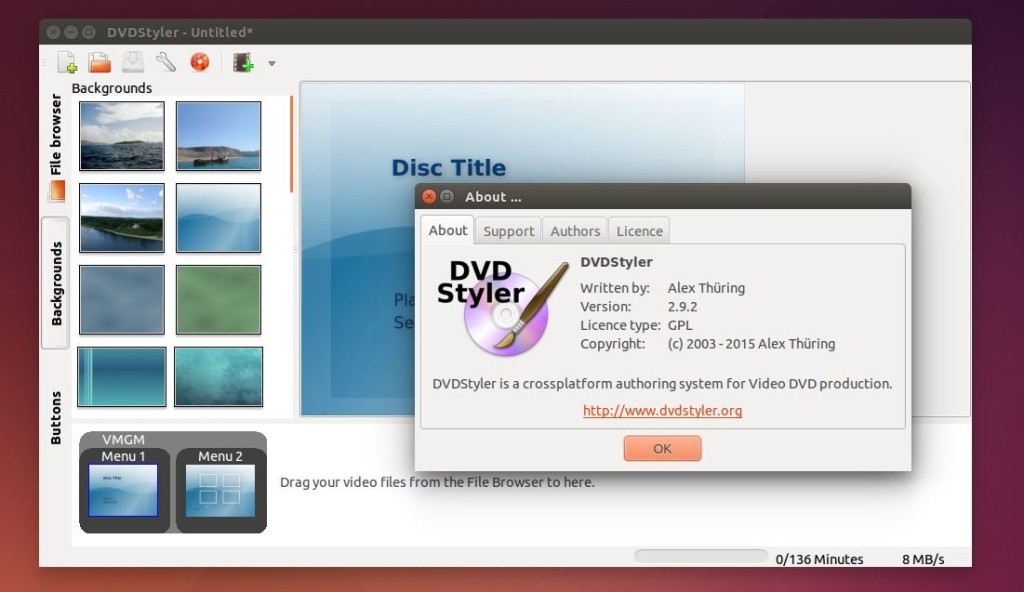The width and height of the screenshot is (1024, 592).
Task: Click the bold "DVDStyler" heading in About dialog
Action: 616,262
